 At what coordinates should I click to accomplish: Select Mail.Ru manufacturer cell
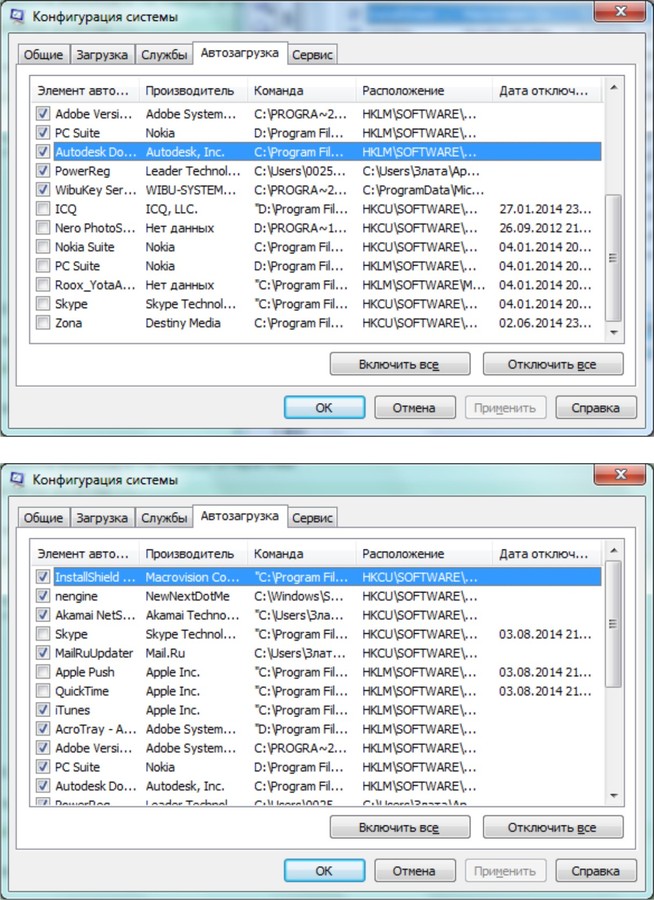click(x=165, y=653)
